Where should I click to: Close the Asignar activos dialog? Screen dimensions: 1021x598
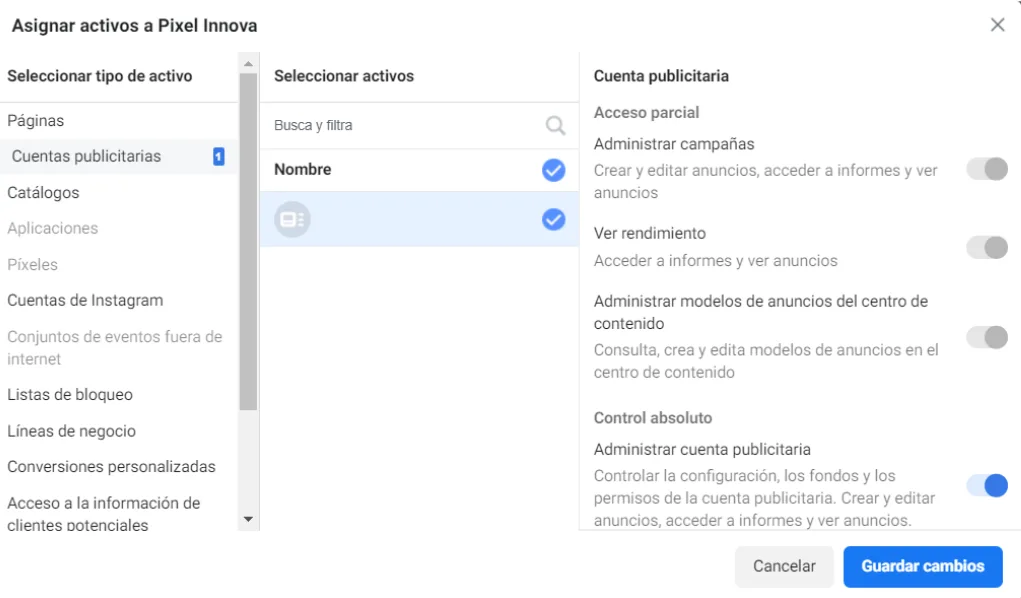(997, 25)
